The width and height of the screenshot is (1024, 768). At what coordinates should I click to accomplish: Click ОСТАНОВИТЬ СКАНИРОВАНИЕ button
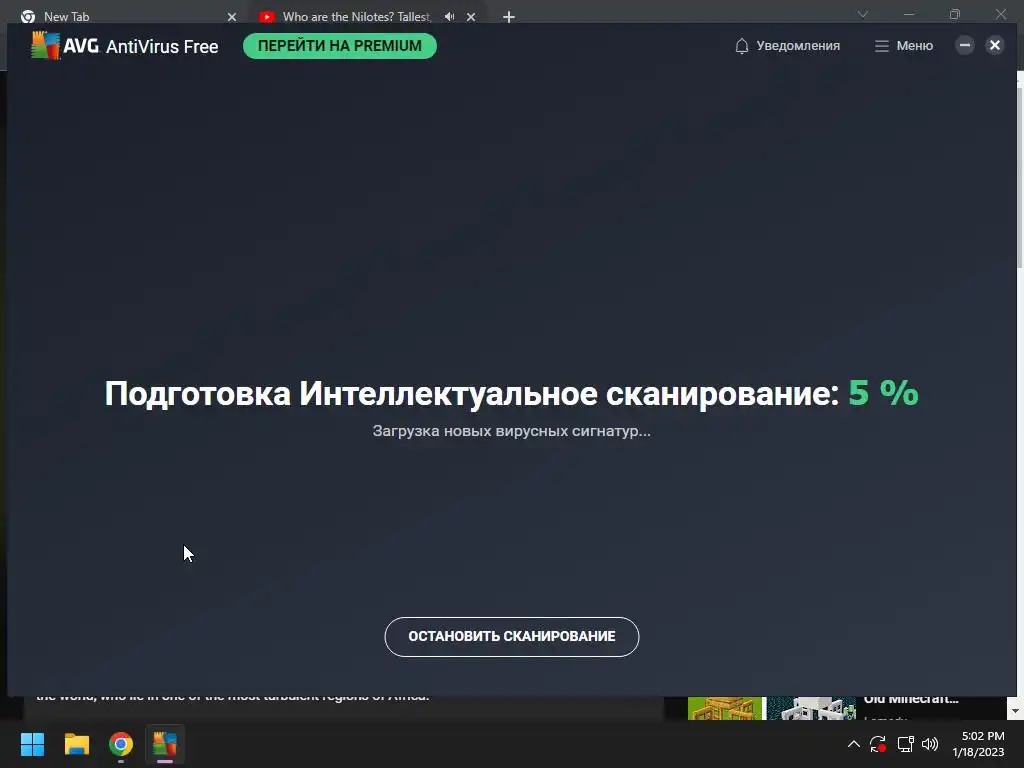coord(511,636)
